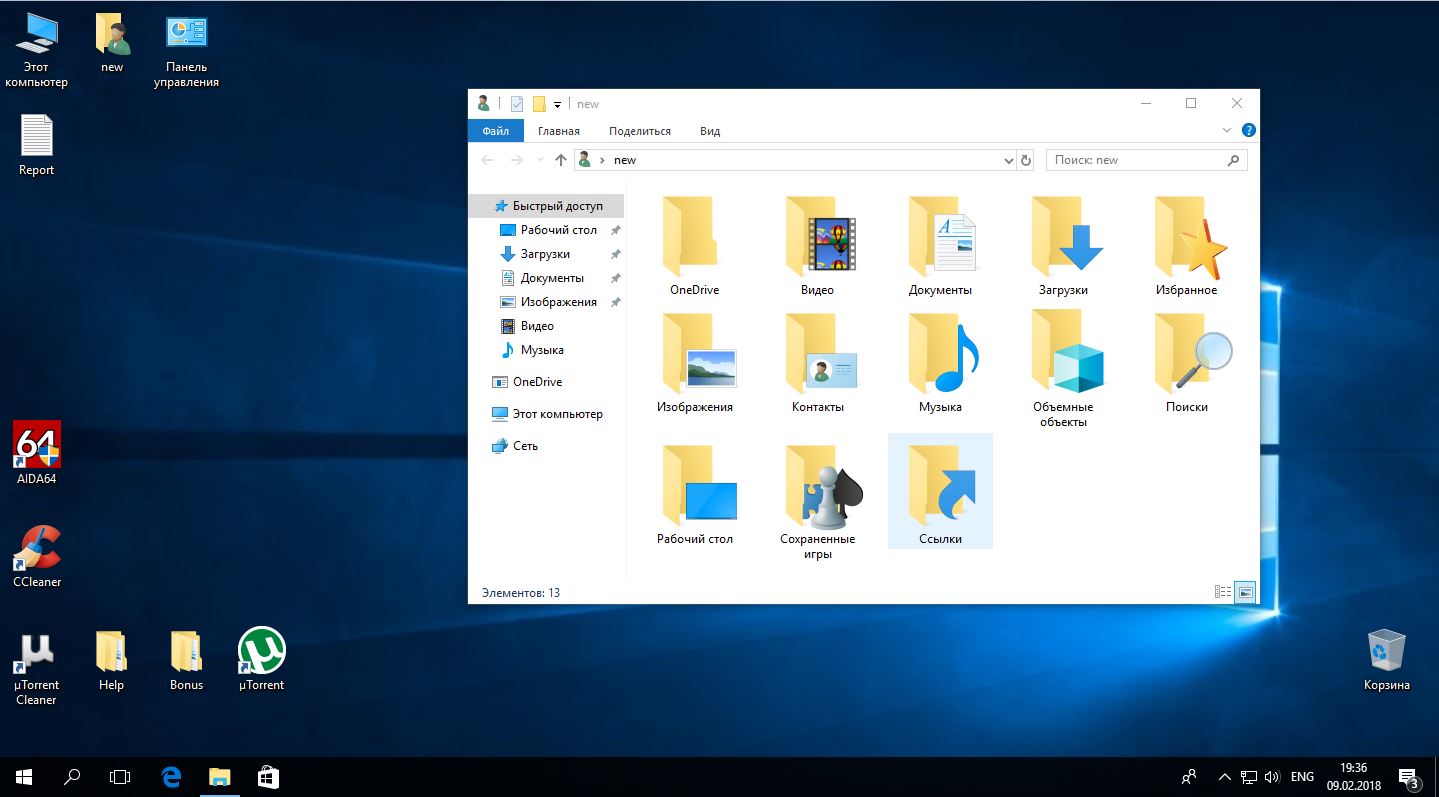Open Microsoft Store from the taskbar
The width and height of the screenshot is (1439, 797).
tap(267, 777)
